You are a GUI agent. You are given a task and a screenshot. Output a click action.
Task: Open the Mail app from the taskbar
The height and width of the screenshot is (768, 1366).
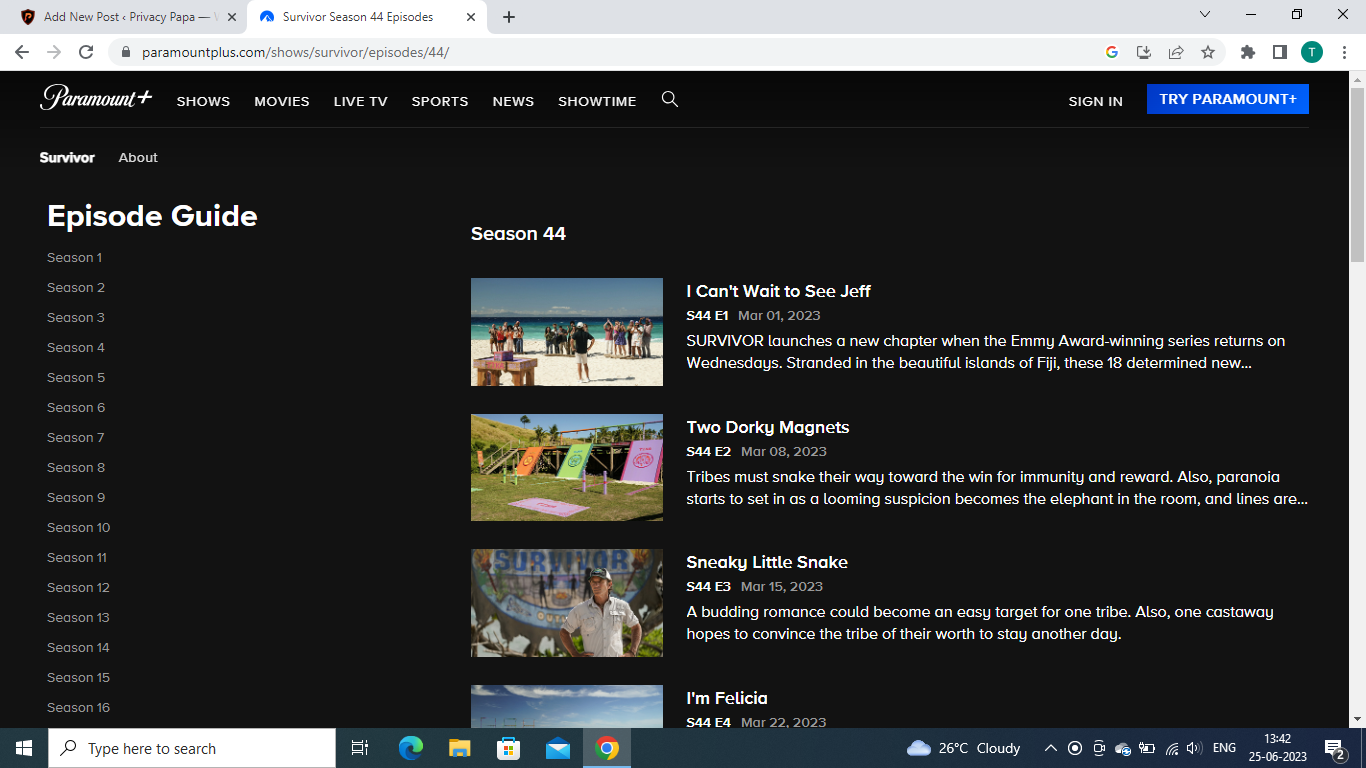[x=557, y=748]
